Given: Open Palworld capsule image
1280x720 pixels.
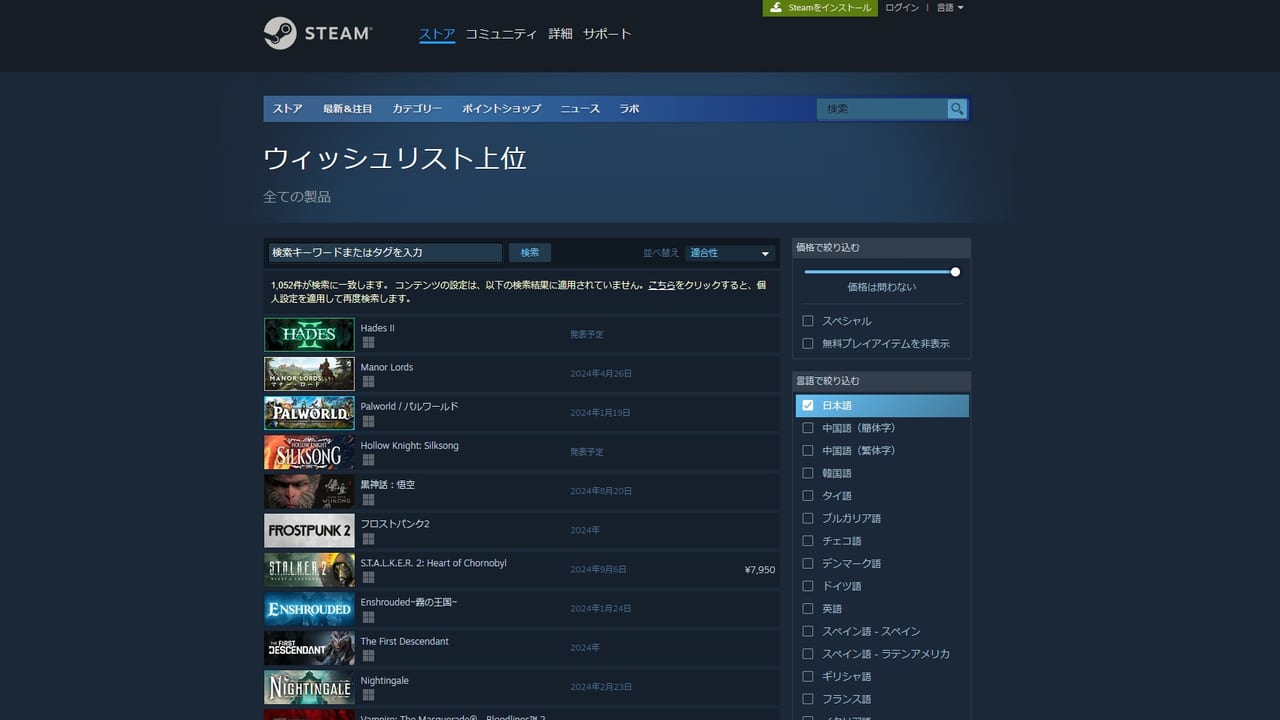Looking at the screenshot, I should click(309, 413).
